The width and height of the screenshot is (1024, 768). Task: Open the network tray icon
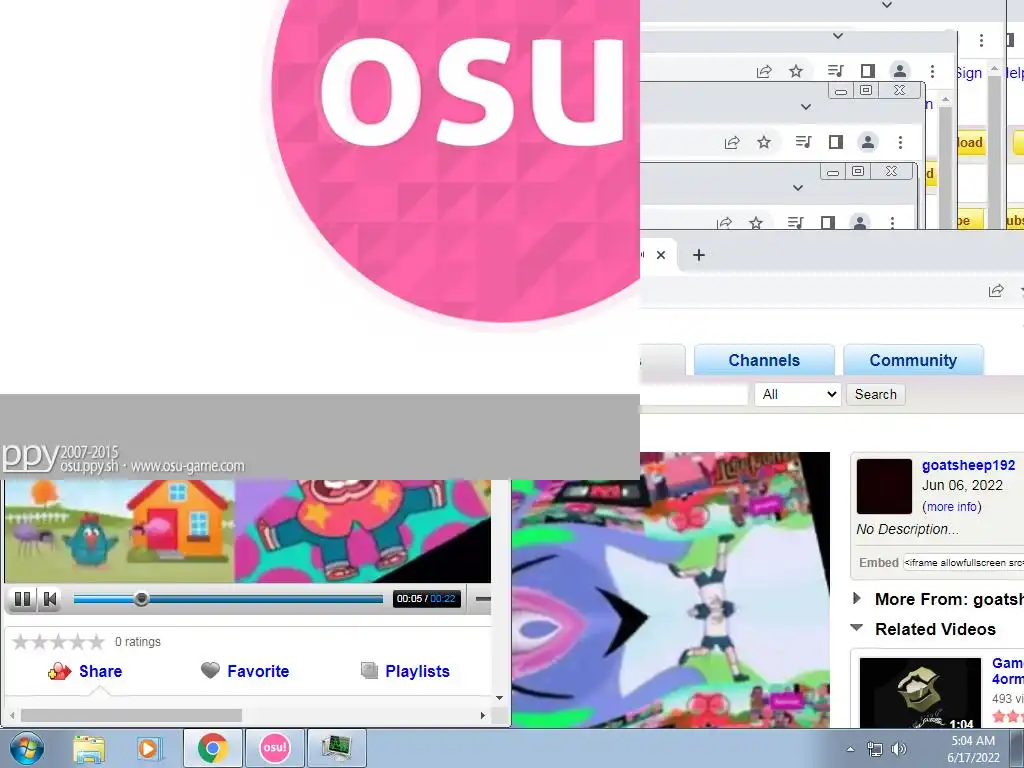tap(874, 749)
